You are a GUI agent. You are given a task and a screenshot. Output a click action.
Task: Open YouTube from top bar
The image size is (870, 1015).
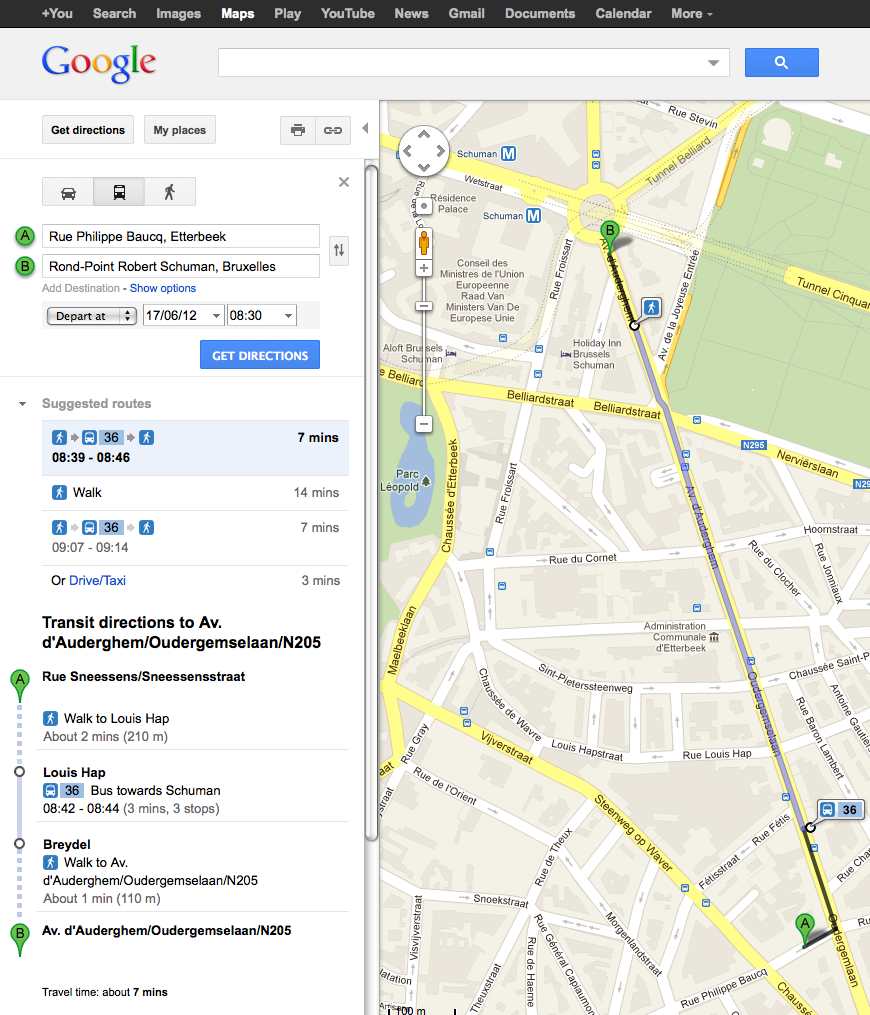coord(348,14)
